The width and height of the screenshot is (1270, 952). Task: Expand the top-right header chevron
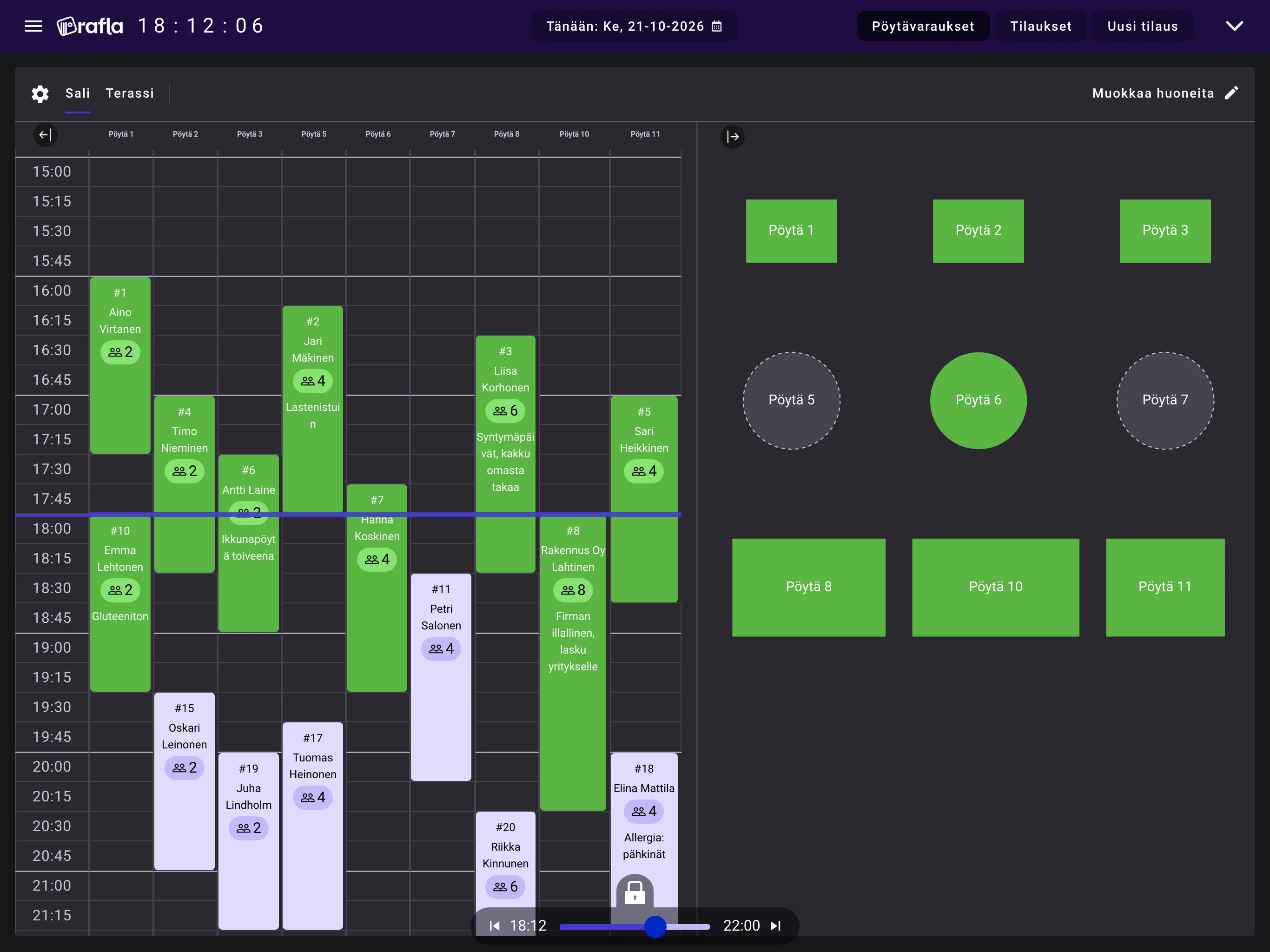click(1234, 26)
